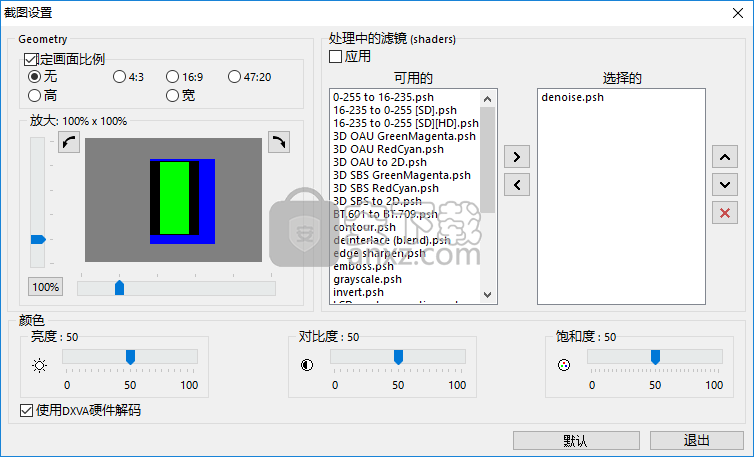754x457 pixels.
Task: Select edge sharpen.psh shader
Action: tap(379, 253)
